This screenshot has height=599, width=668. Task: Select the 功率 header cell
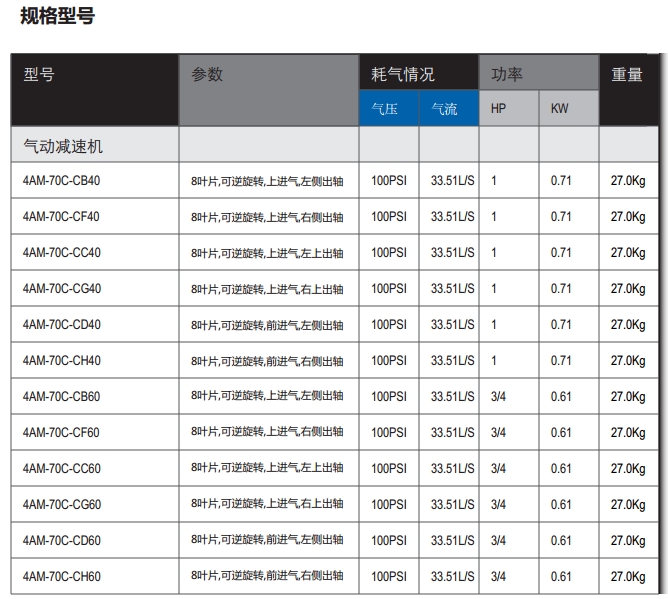tap(507, 75)
